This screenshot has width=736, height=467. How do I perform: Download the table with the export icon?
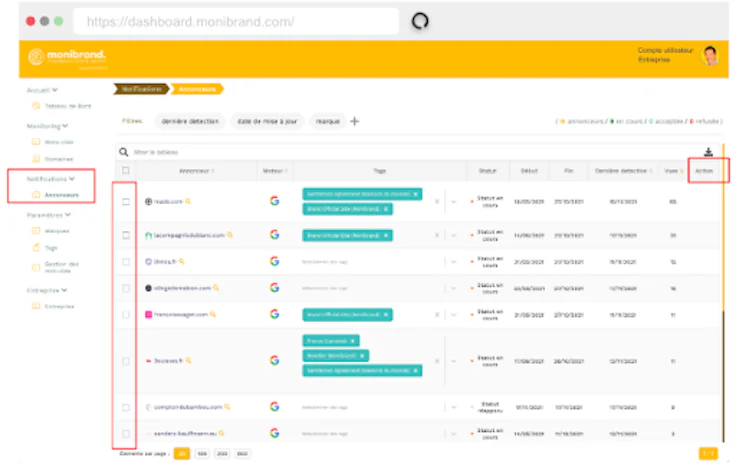coord(708,152)
